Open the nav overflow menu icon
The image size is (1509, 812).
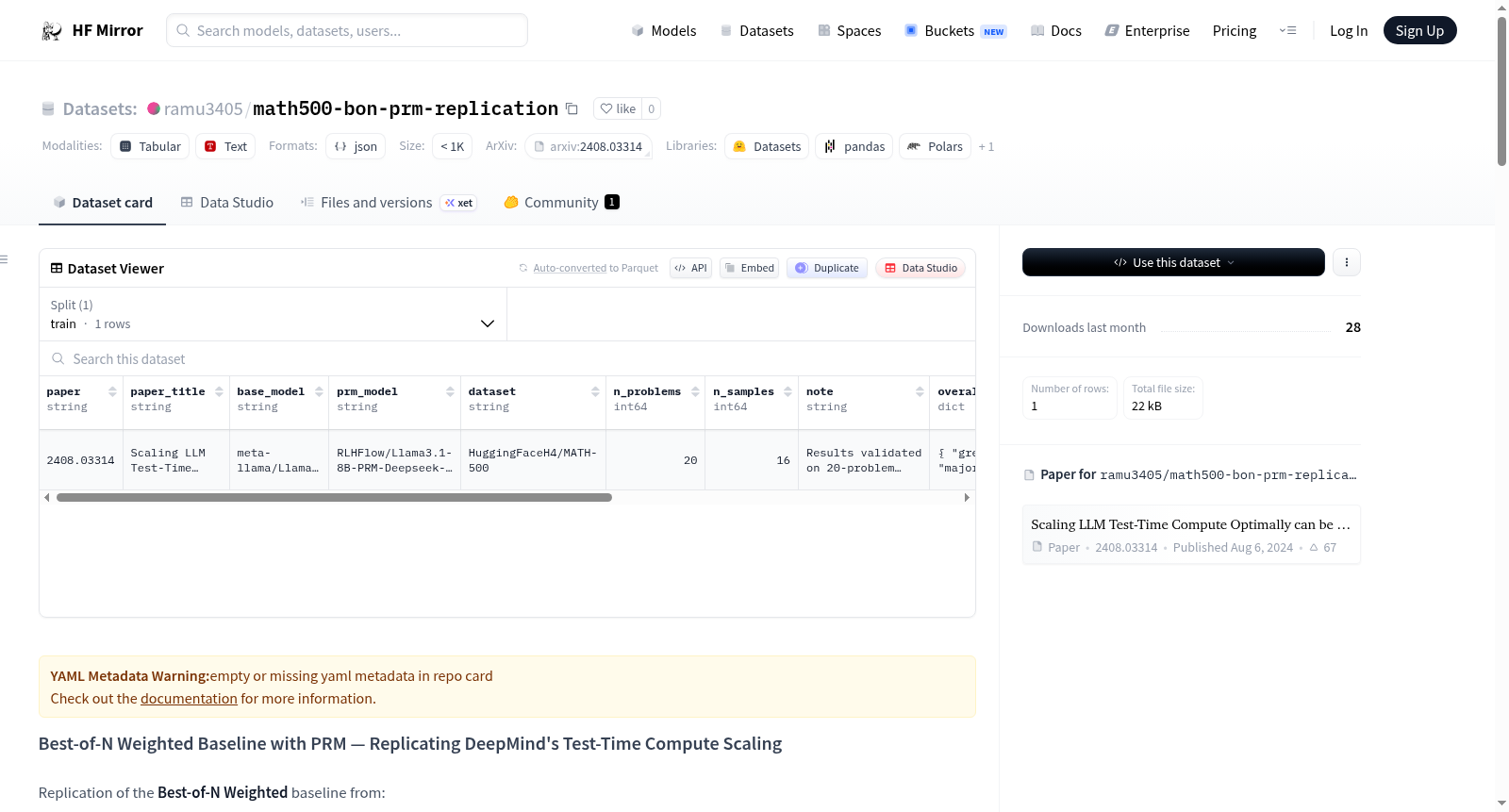coord(1287,30)
